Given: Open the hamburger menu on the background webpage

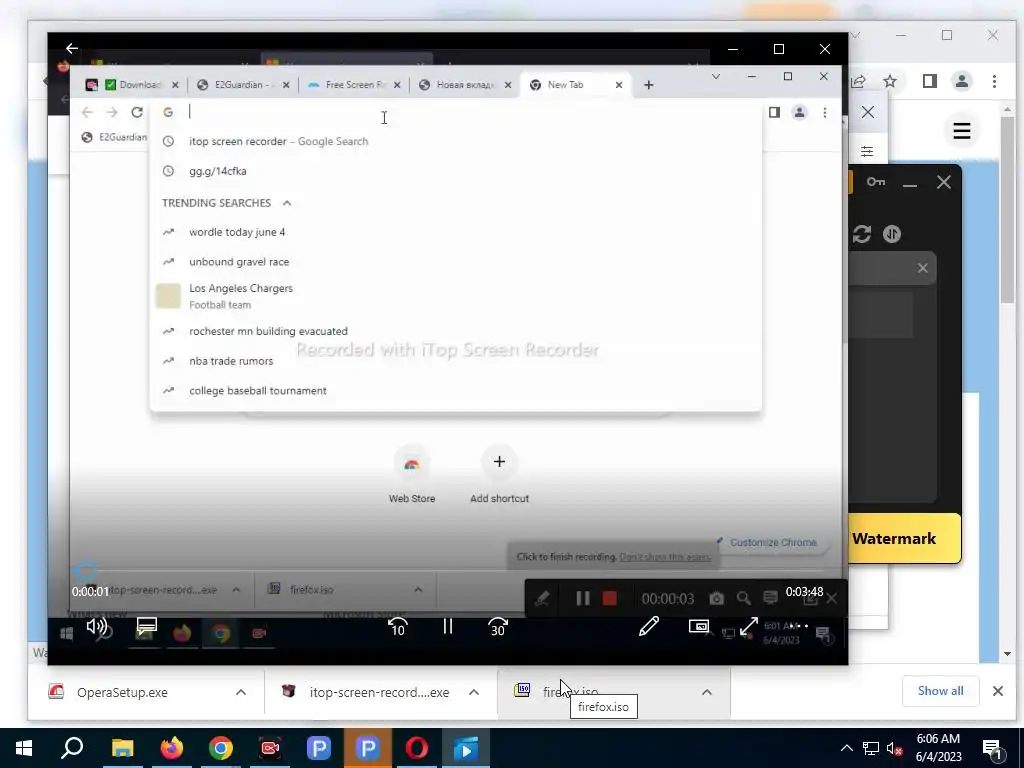Looking at the screenshot, I should (x=961, y=131).
